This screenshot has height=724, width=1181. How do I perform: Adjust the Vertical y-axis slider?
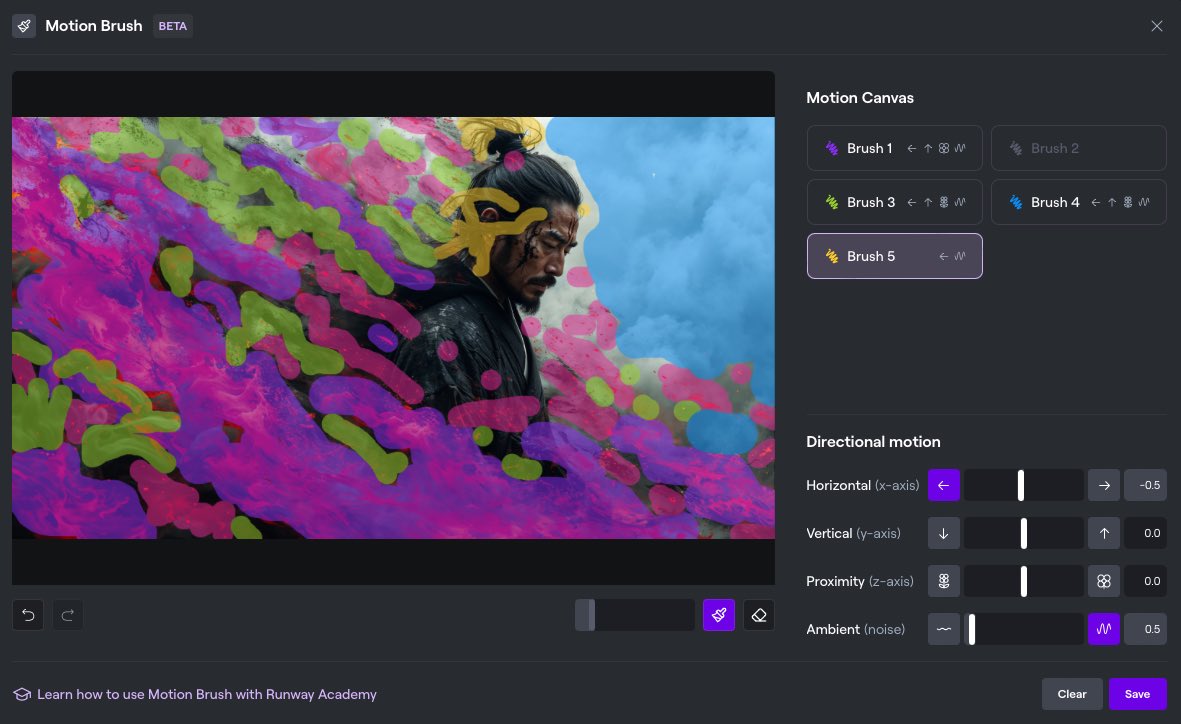tap(1024, 533)
